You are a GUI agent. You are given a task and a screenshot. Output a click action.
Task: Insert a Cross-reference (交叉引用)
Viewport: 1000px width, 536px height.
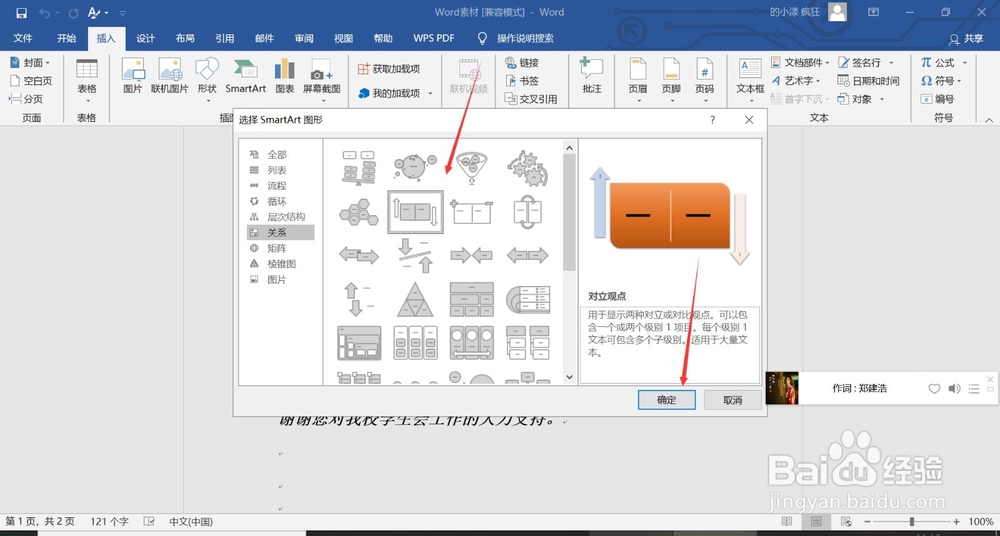(531, 99)
